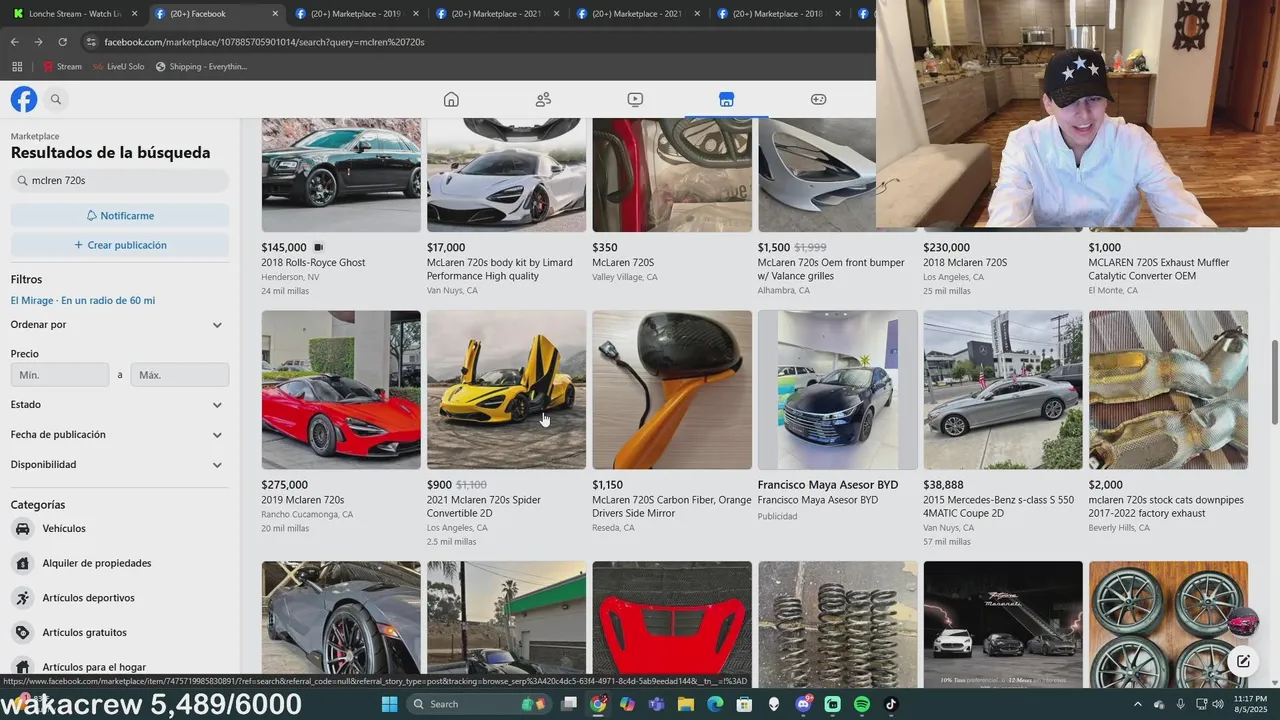
Task: Click the browser Forward arrow
Action: (38, 42)
